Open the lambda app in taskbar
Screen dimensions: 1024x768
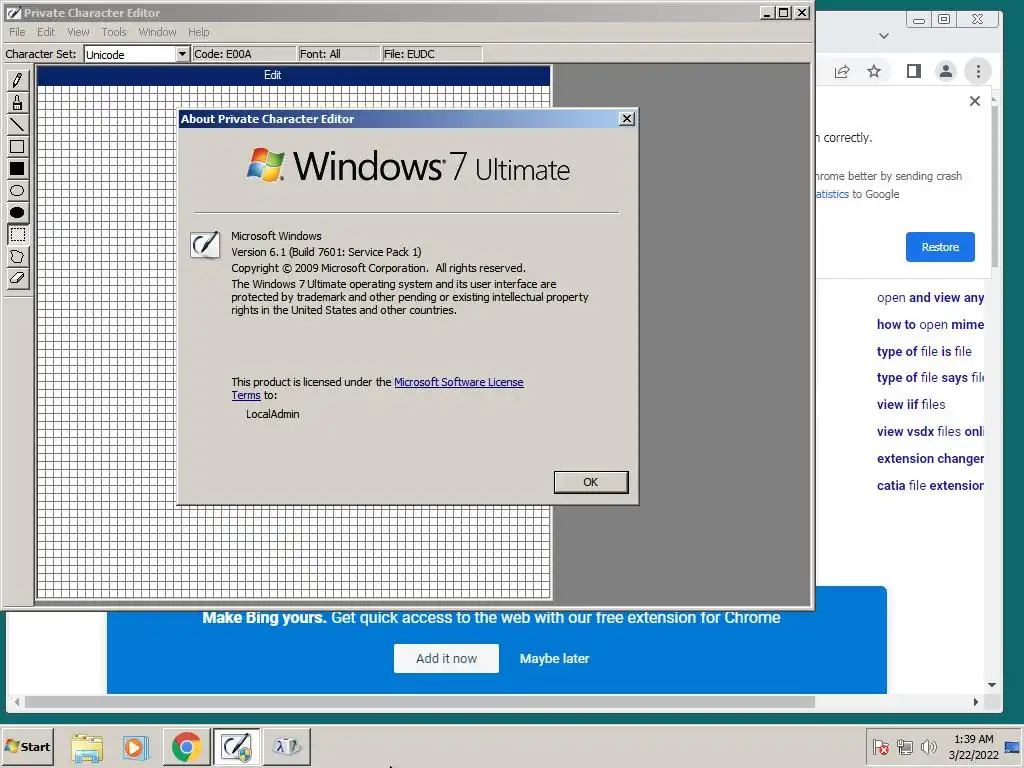[287, 746]
